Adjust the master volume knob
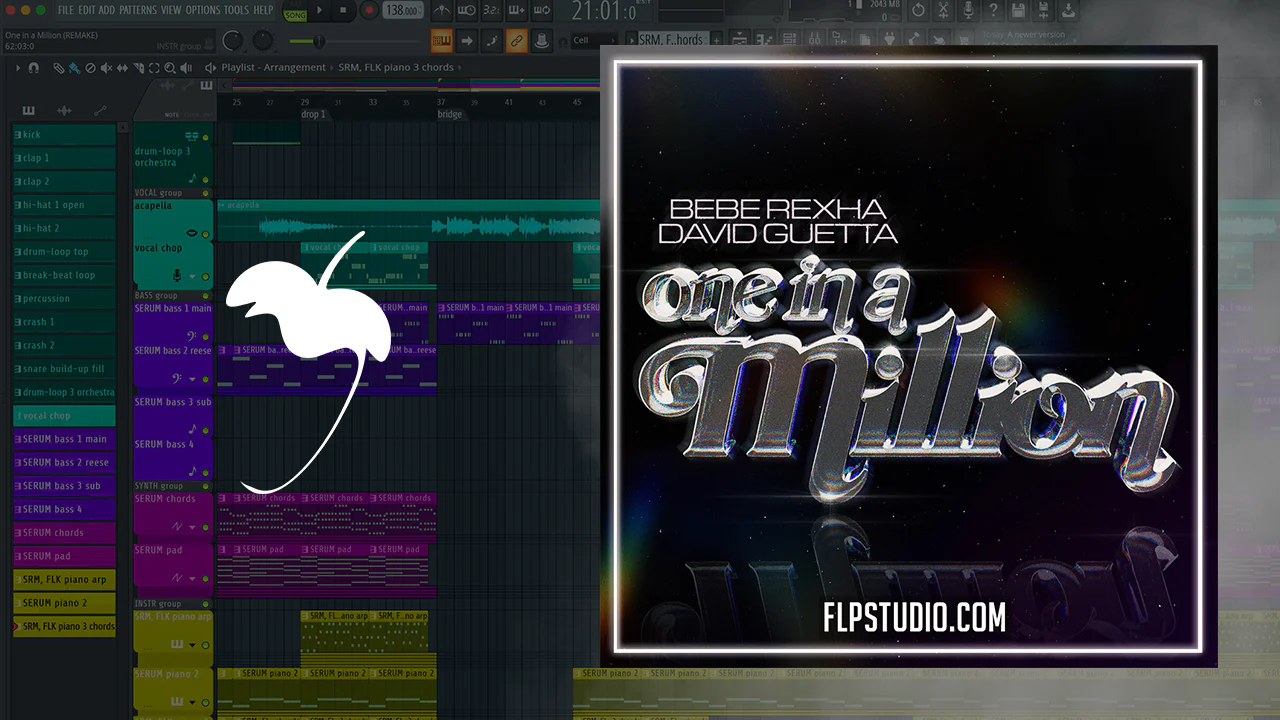Image resolution: width=1280 pixels, height=720 pixels. point(232,41)
